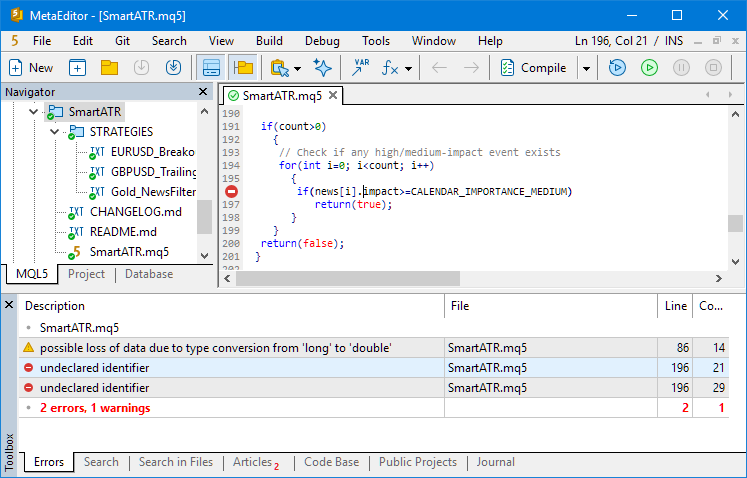
Task: Close the SmartATR.mq5 editor tab
Action: coord(333,95)
